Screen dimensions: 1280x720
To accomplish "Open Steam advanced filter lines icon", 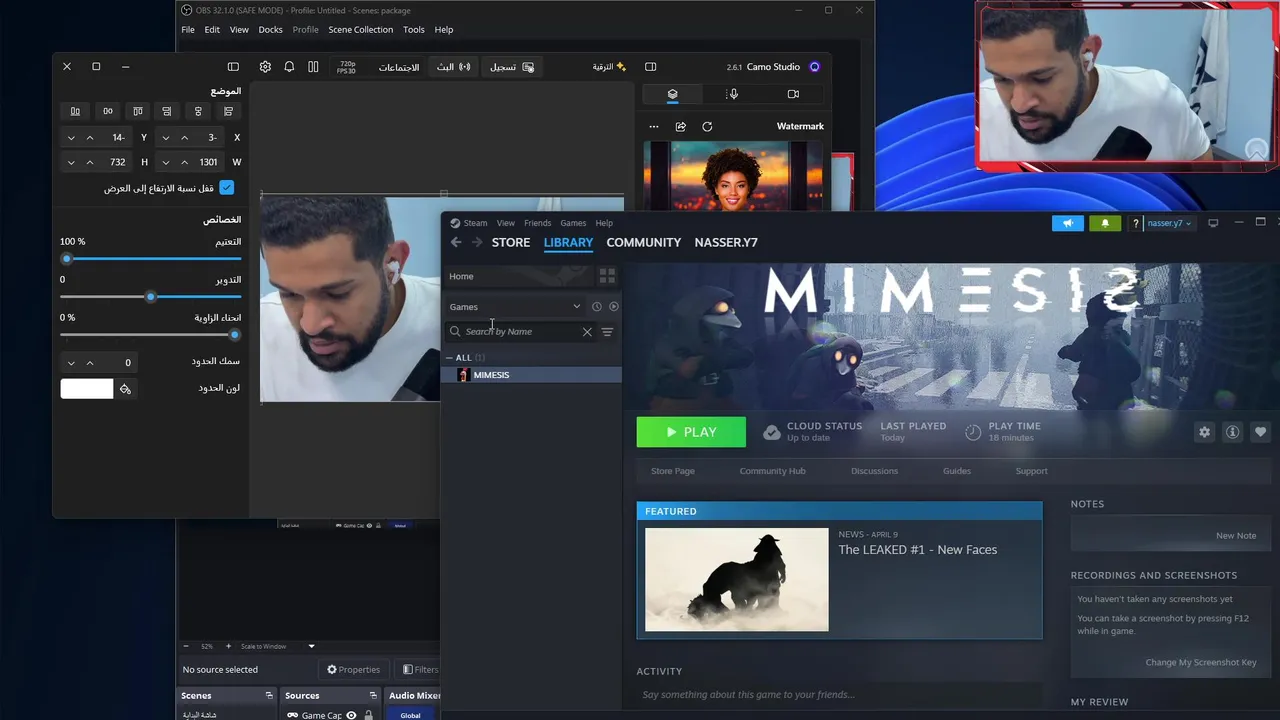I will 607,332.
